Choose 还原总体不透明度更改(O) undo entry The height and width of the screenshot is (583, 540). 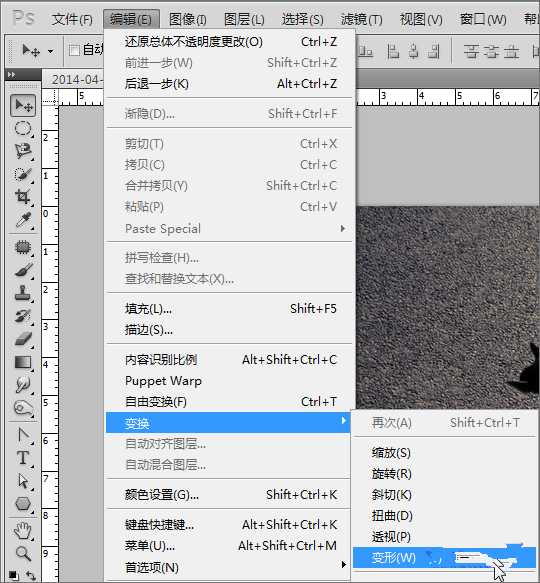click(228, 42)
